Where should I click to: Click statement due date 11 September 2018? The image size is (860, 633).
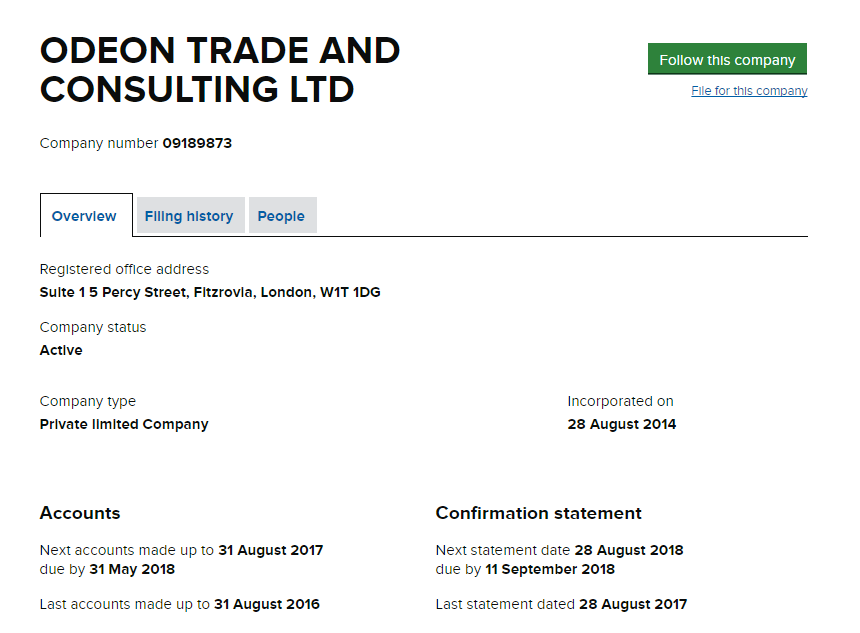coord(550,569)
